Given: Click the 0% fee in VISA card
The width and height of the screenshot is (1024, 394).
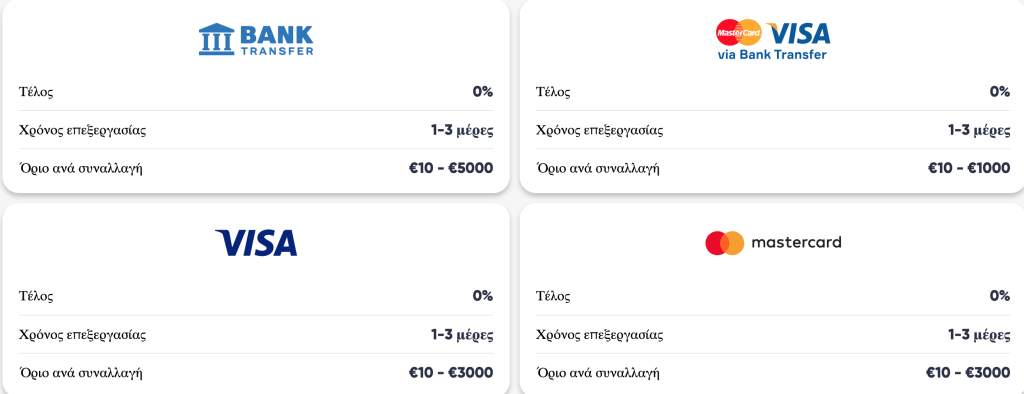Looking at the screenshot, I should click(483, 296).
